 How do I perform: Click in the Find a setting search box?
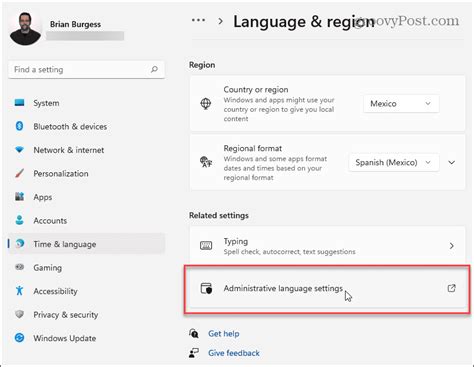coord(86,70)
